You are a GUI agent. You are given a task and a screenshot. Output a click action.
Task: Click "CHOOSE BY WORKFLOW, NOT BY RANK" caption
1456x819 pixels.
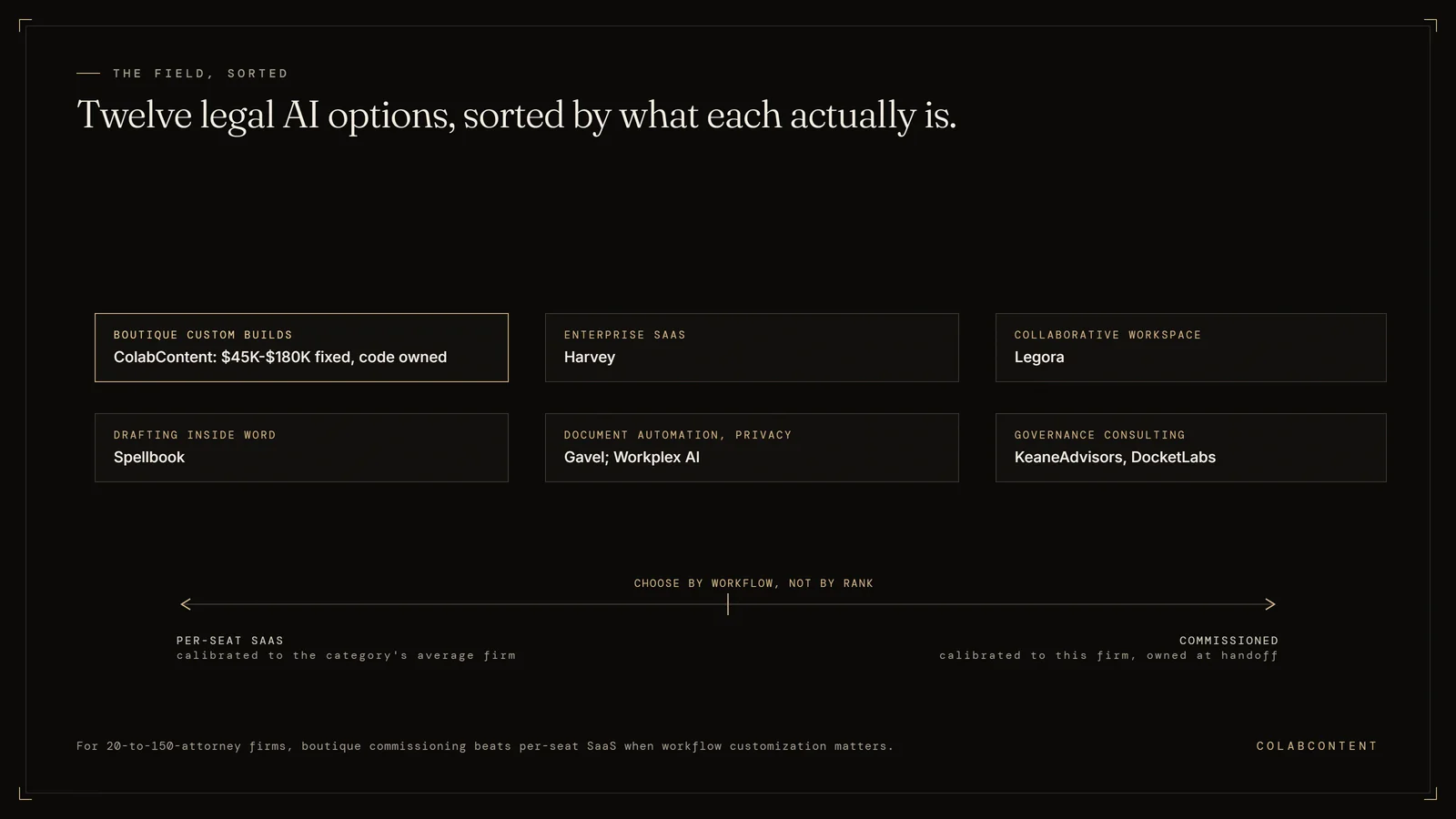pyautogui.click(x=753, y=583)
